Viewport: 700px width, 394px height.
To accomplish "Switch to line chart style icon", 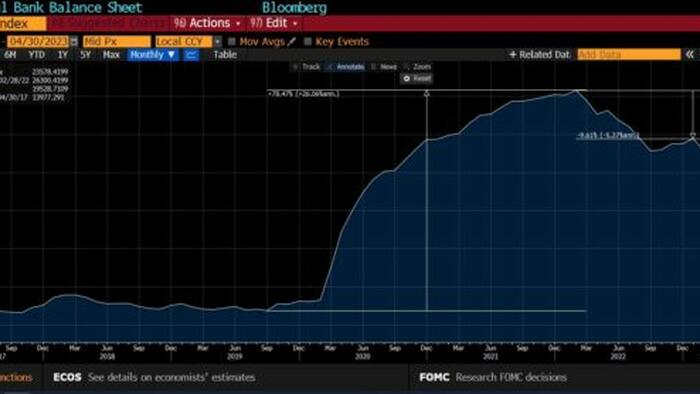I will pyautogui.click(x=192, y=55).
